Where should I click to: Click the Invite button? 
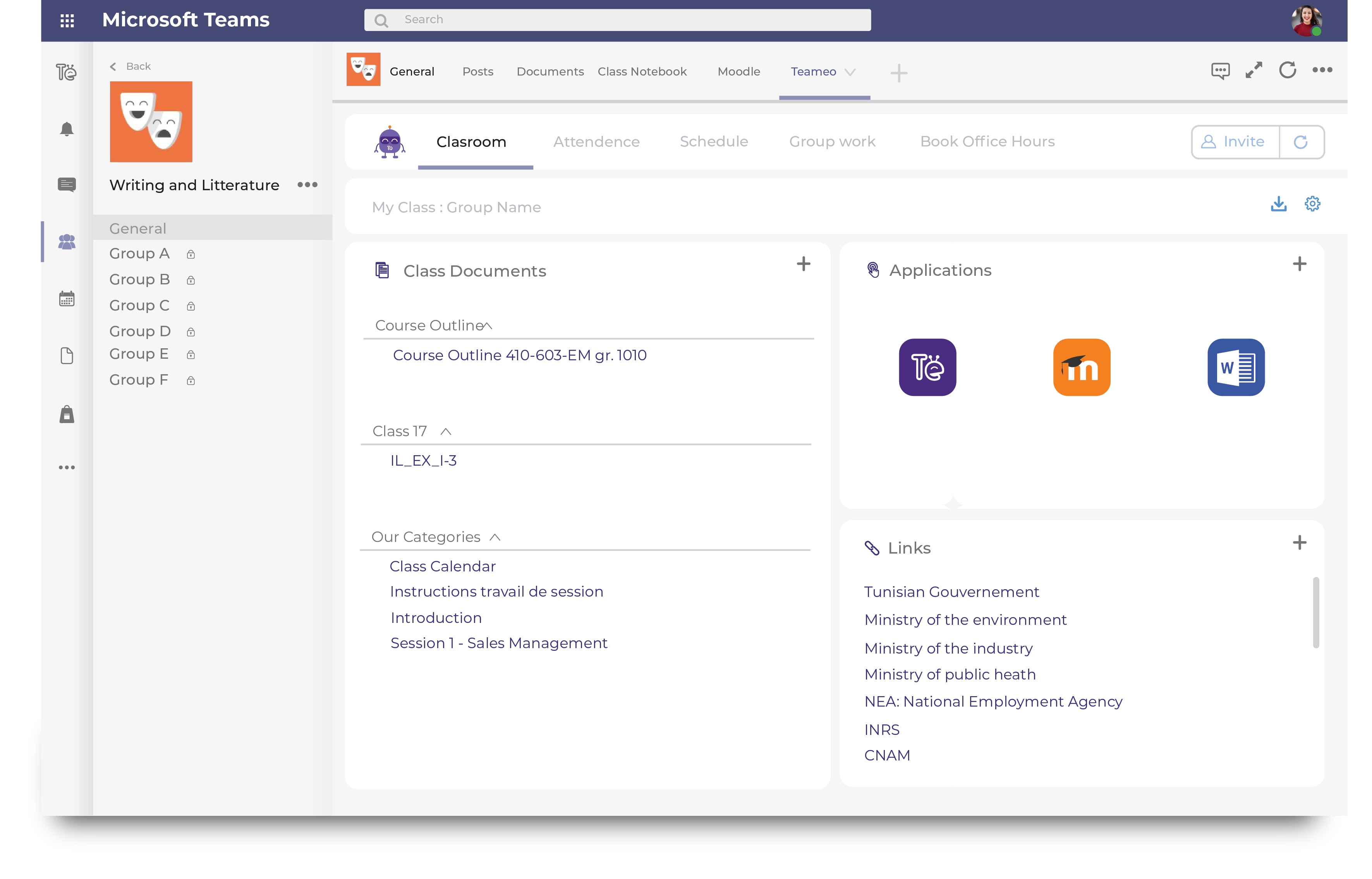coord(1235,141)
